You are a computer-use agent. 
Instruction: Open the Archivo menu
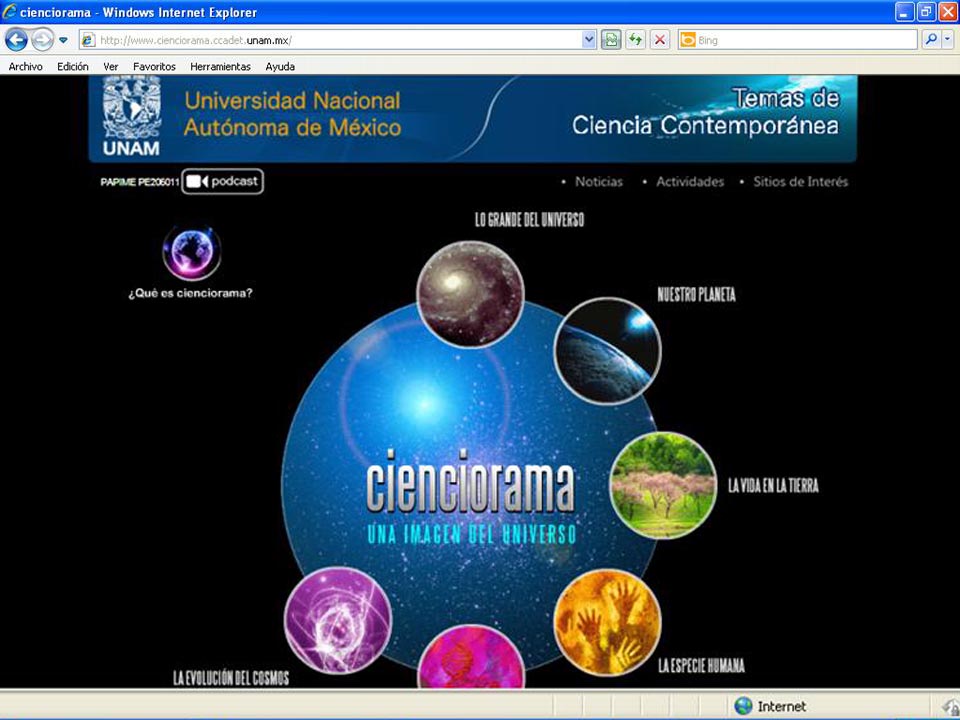(x=26, y=67)
